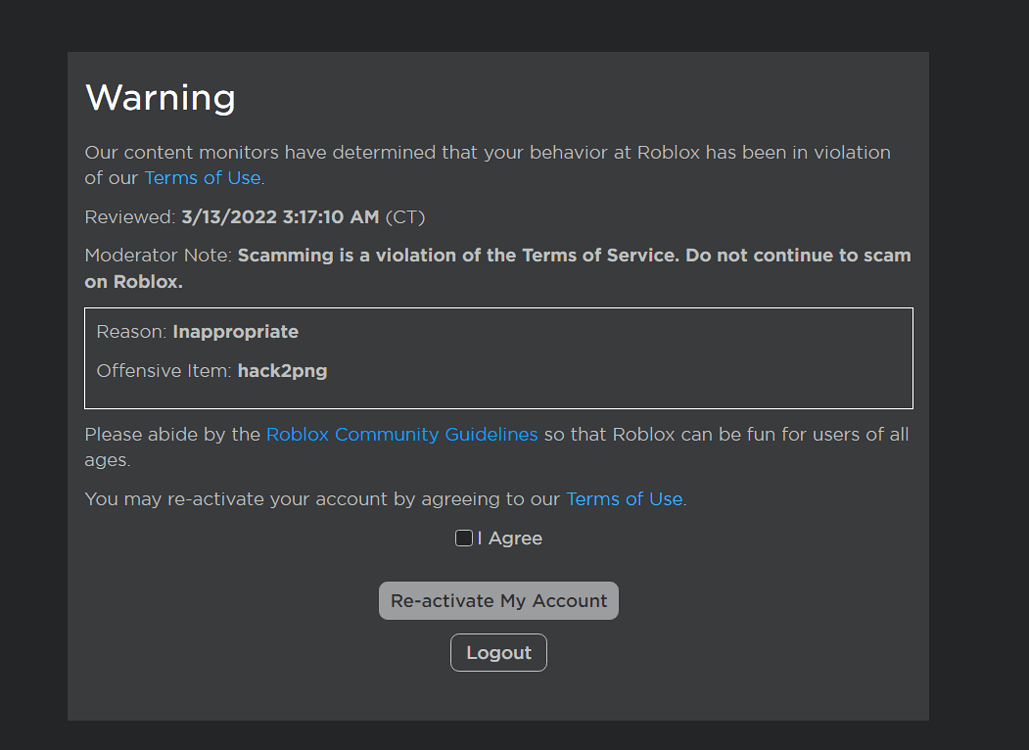Viewport: 1029px width, 750px height.
Task: Click the I Agree label text
Action: pos(510,538)
